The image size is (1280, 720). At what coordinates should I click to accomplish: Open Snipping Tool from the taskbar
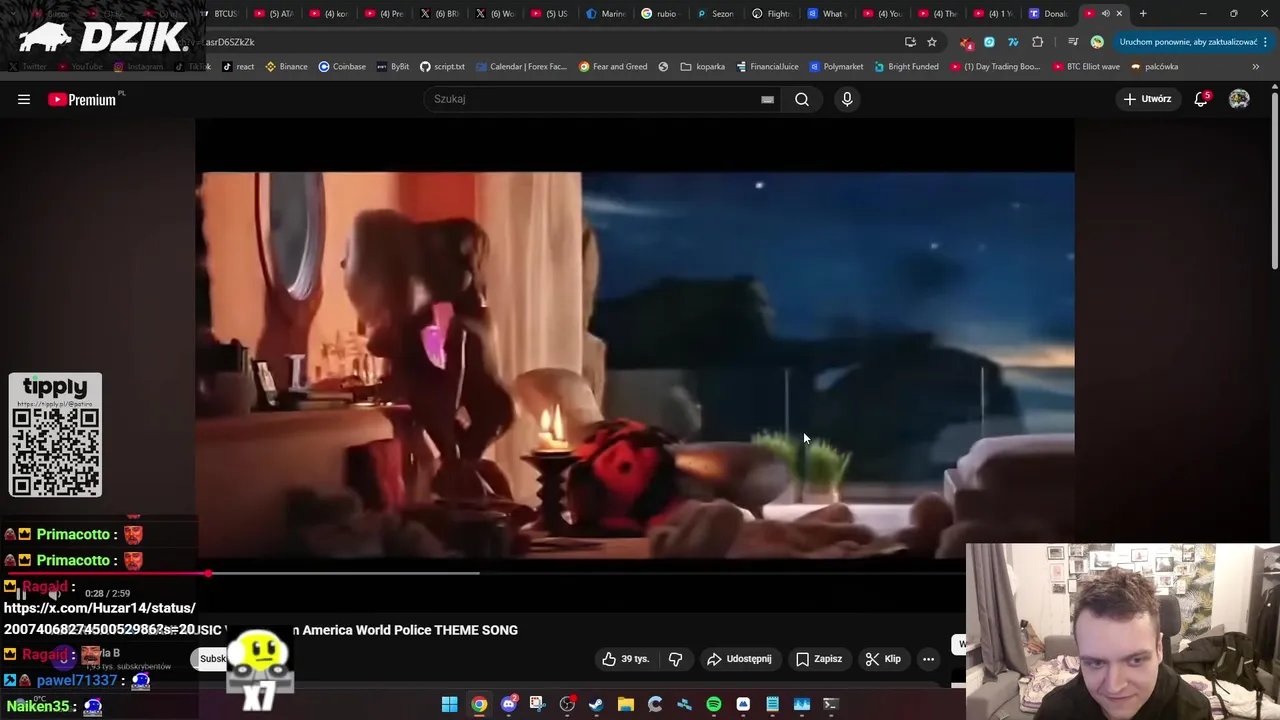coord(537,704)
